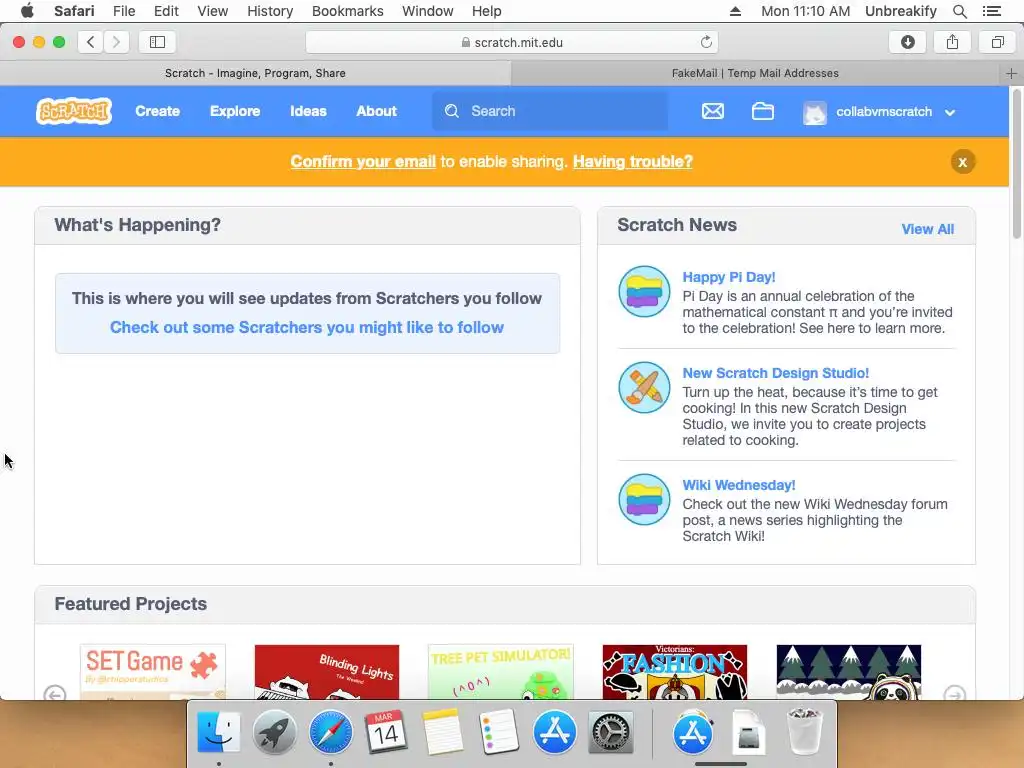This screenshot has width=1024, height=768.
Task: Open the Bookmarks menu
Action: tap(347, 11)
